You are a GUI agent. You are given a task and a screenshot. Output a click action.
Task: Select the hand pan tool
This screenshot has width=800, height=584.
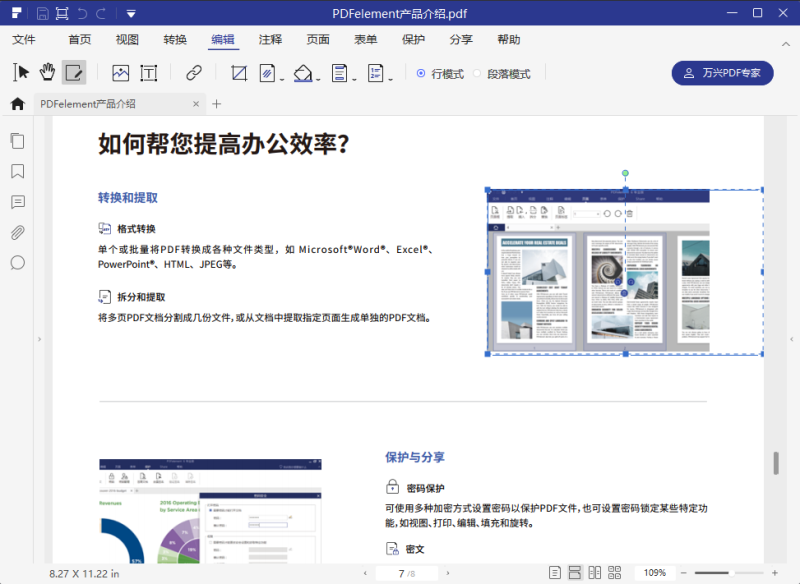47,72
